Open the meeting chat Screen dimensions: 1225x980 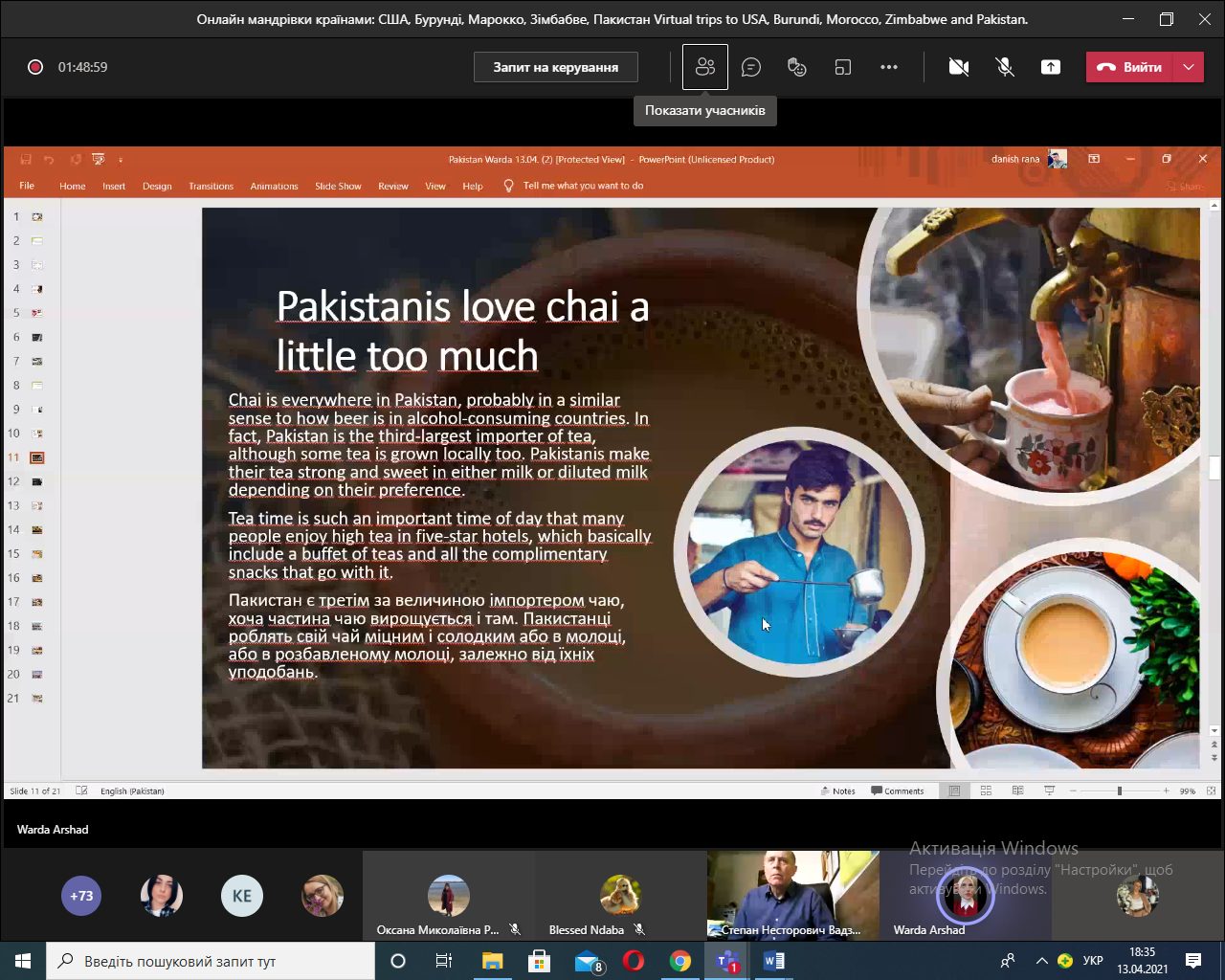(751, 67)
